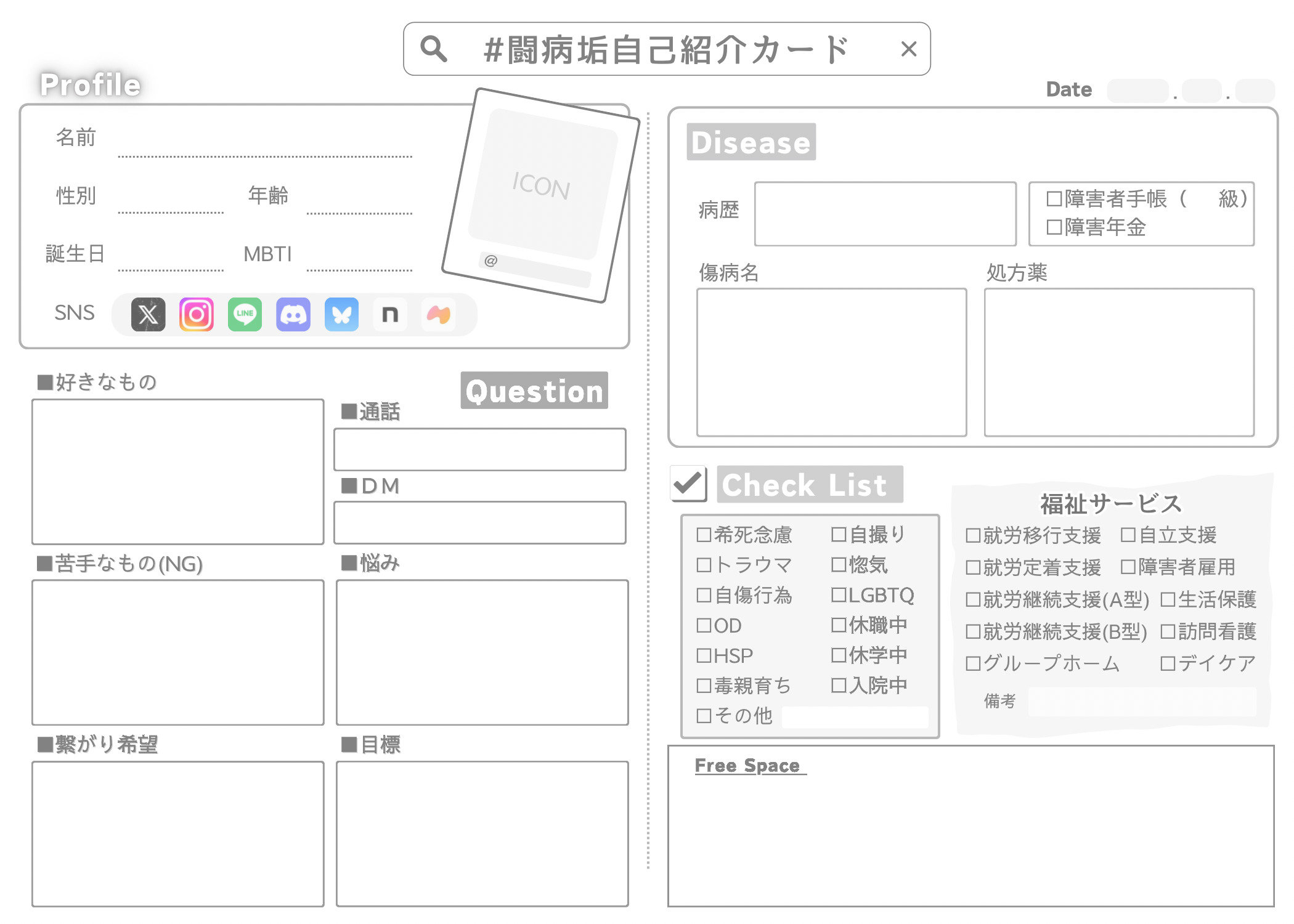This screenshot has height=924, width=1294.
Task: Select the mixi2 SNS icon
Action: point(439,314)
